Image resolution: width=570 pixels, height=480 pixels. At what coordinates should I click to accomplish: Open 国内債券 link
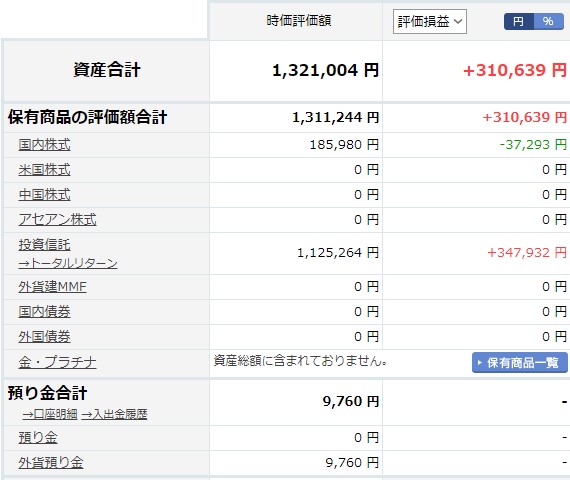point(44,312)
